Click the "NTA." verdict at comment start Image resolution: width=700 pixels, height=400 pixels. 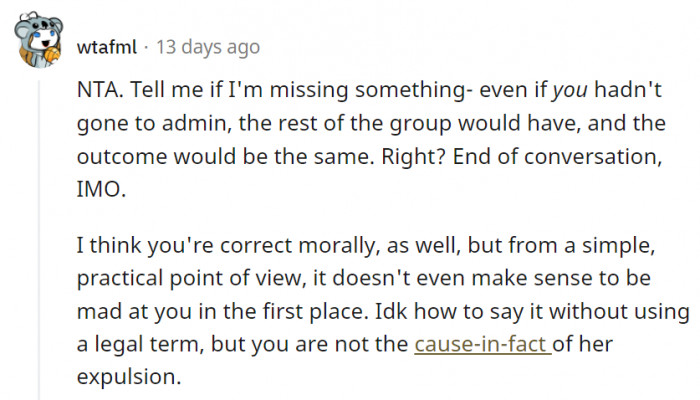[x=98, y=90]
